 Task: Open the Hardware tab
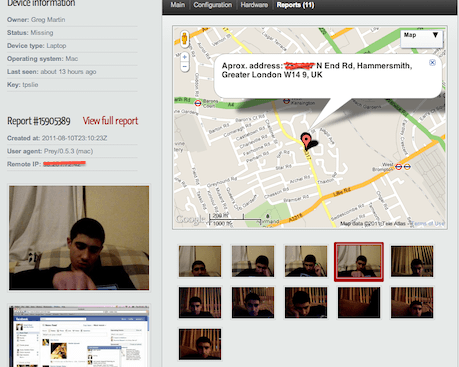[254, 5]
